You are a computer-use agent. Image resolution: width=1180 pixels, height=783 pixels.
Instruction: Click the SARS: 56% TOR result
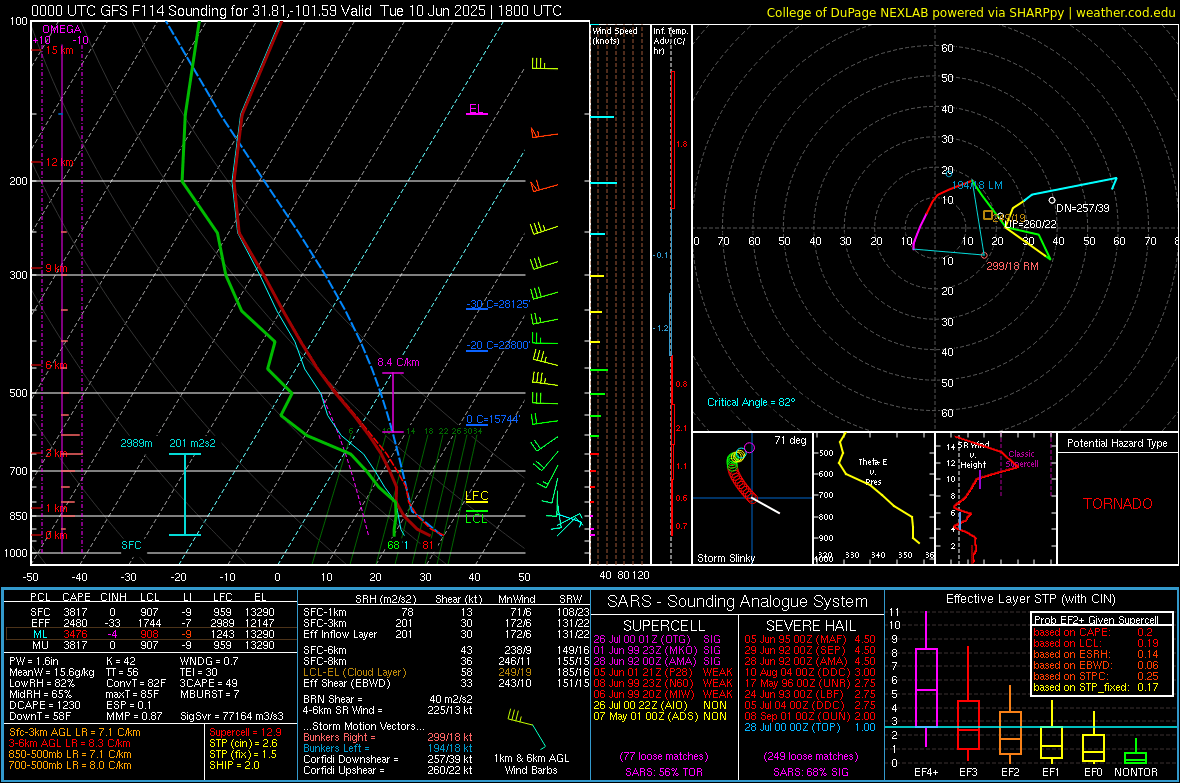(x=664, y=773)
